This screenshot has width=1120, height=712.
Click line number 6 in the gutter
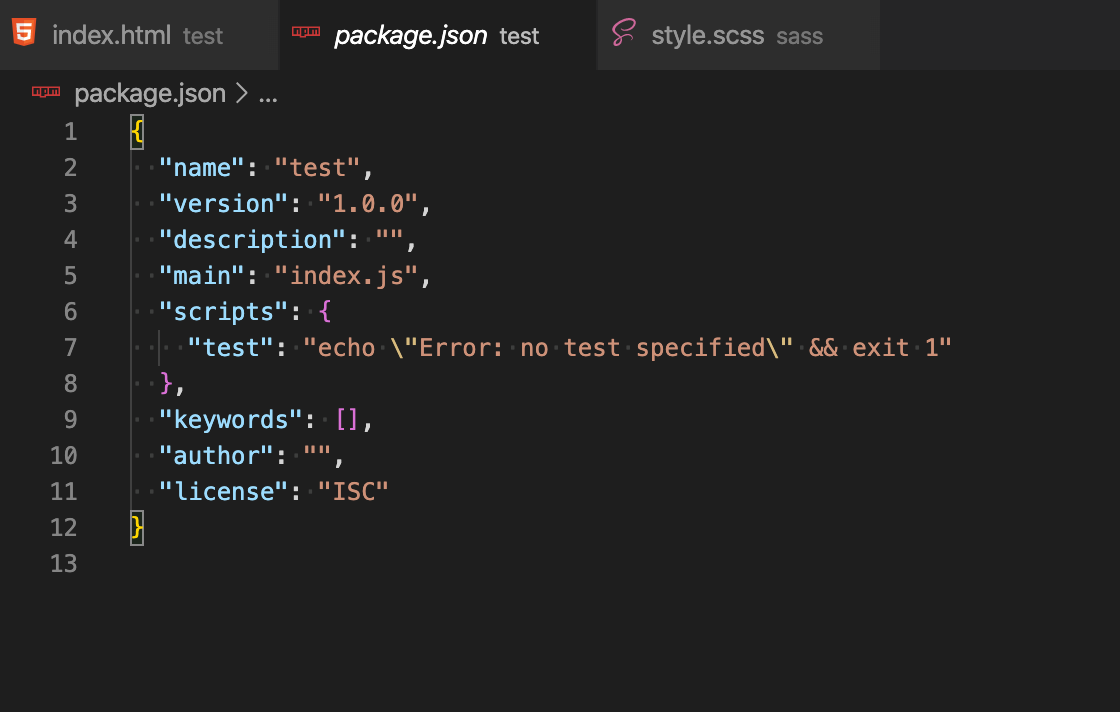(70, 312)
